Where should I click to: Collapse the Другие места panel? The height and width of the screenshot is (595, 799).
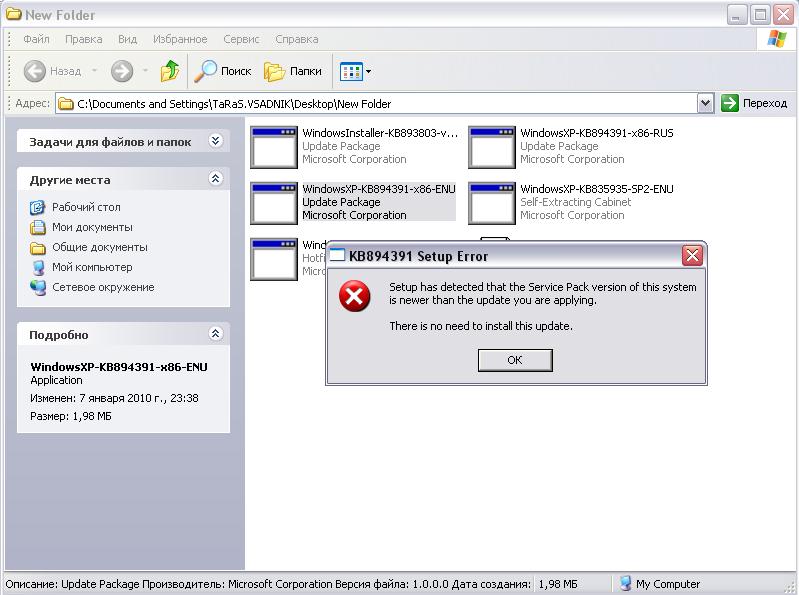(x=215, y=179)
